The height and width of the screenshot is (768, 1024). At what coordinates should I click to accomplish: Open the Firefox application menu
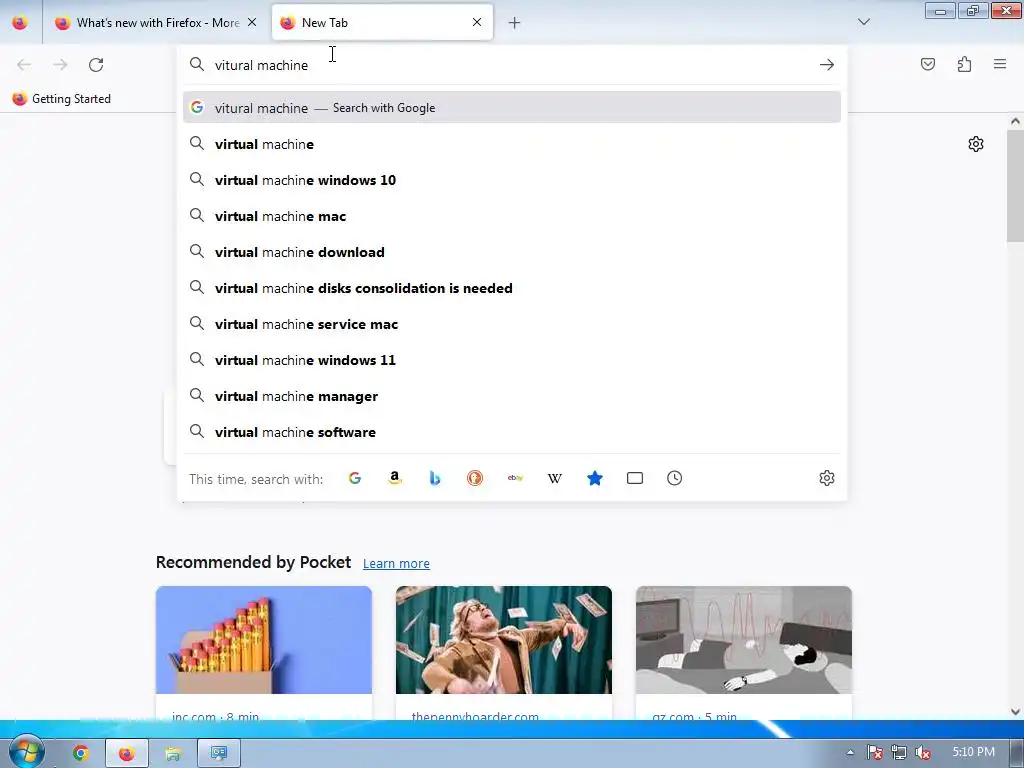[1000, 64]
